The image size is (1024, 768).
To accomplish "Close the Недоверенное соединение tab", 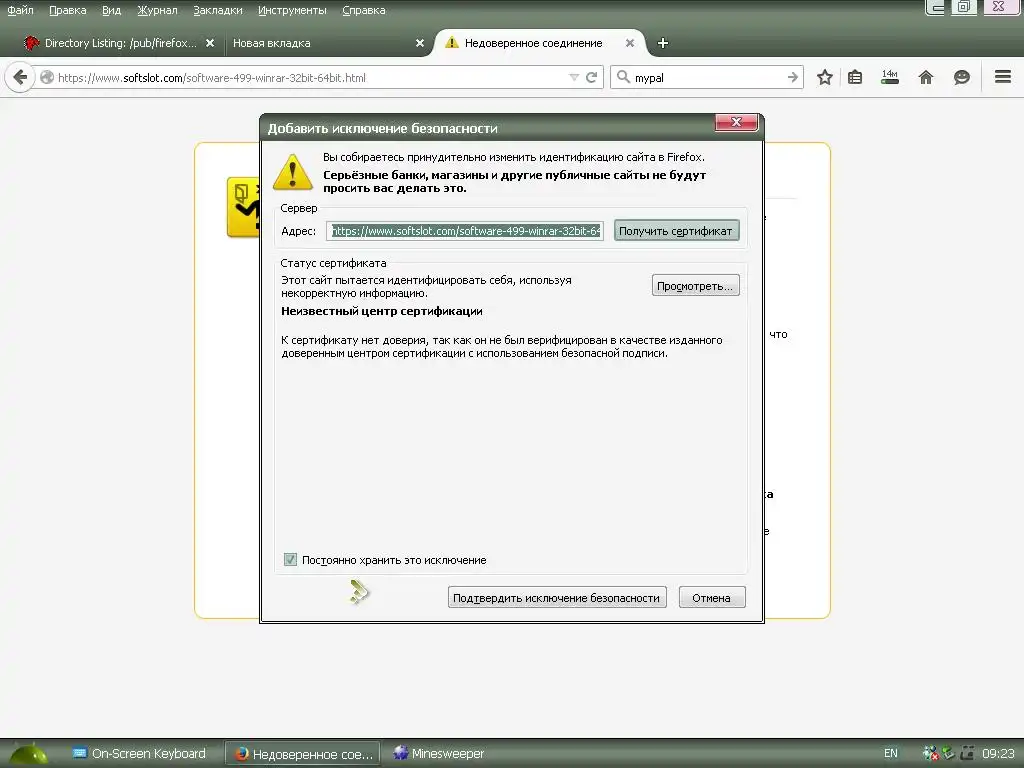I will 630,43.
